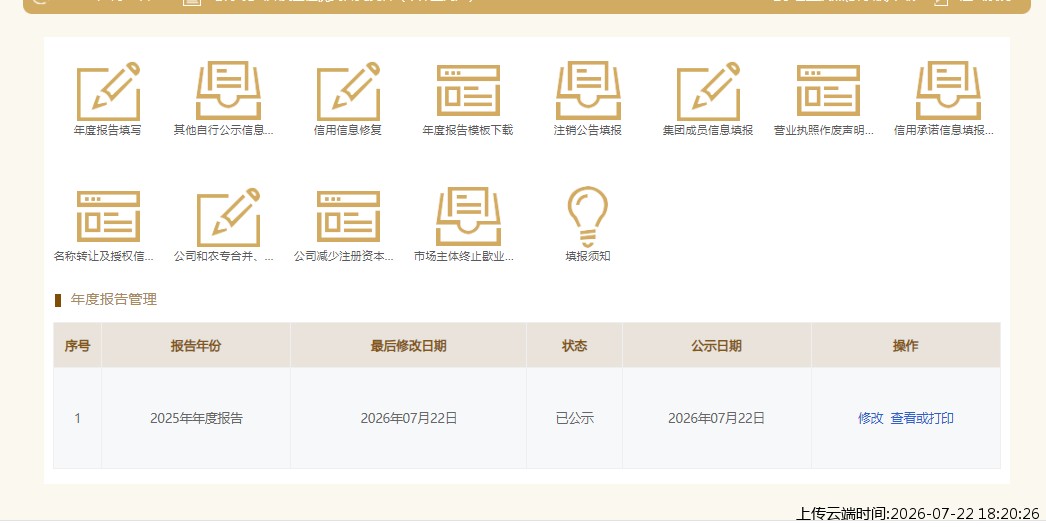Screen dimensions: 1046x527
Task: Open 年度报告模板下载 icon
Action: tap(468, 91)
